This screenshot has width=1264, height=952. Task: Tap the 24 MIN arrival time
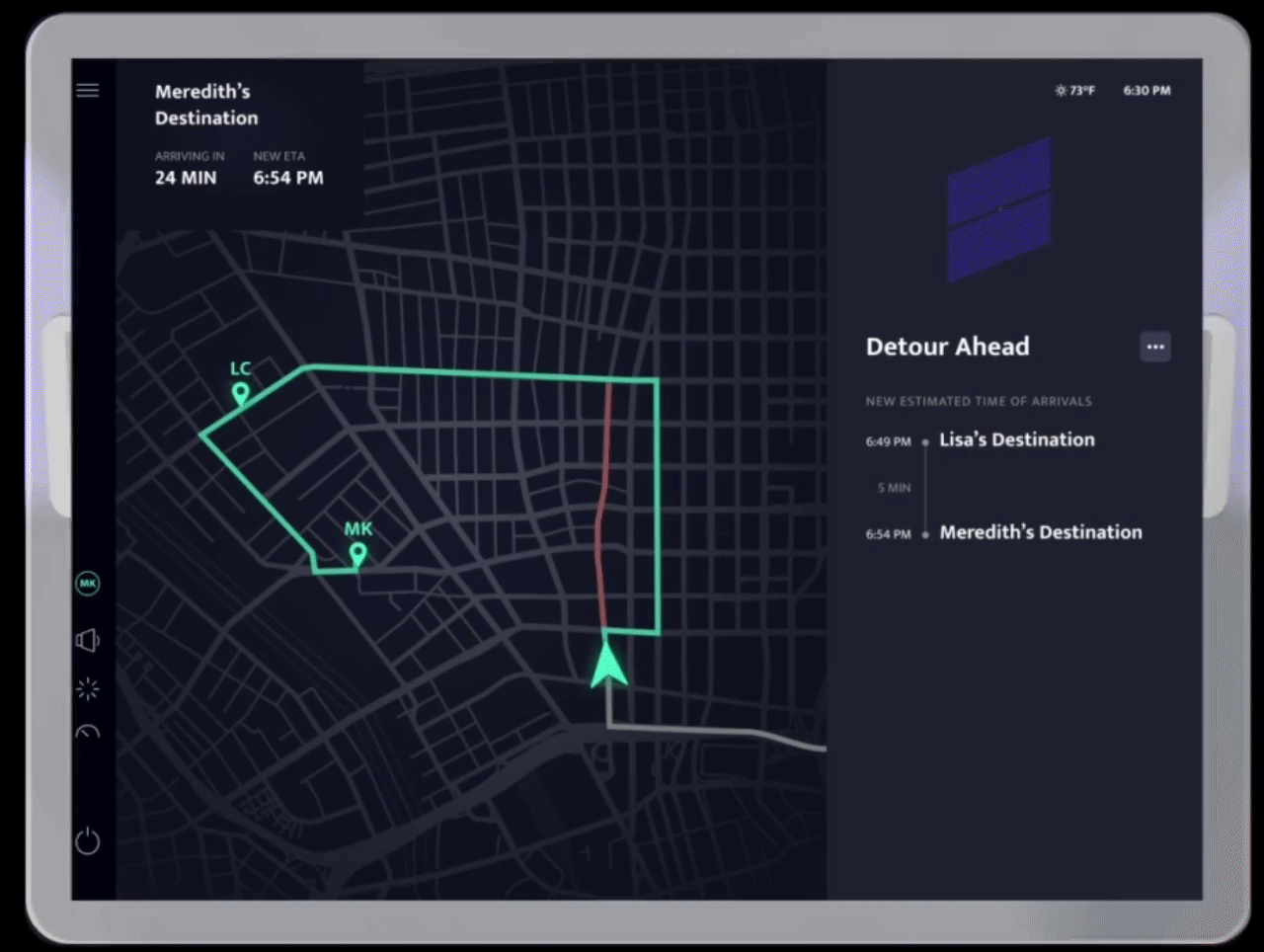[x=186, y=178]
